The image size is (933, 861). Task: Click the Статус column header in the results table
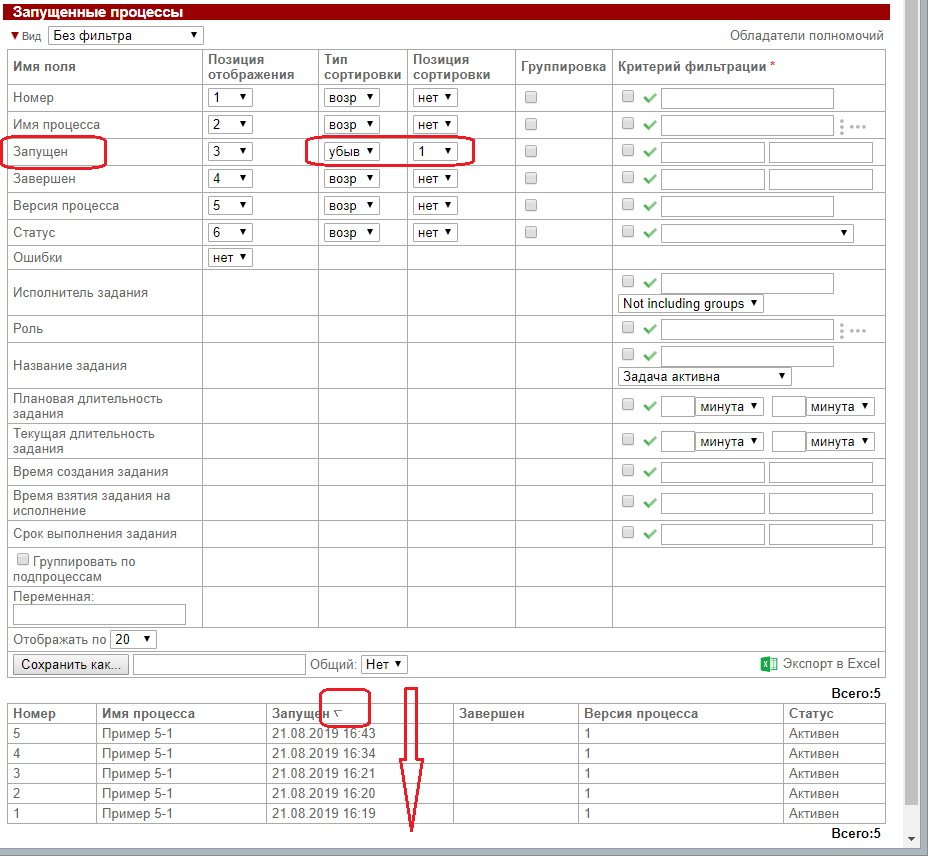pos(810,714)
